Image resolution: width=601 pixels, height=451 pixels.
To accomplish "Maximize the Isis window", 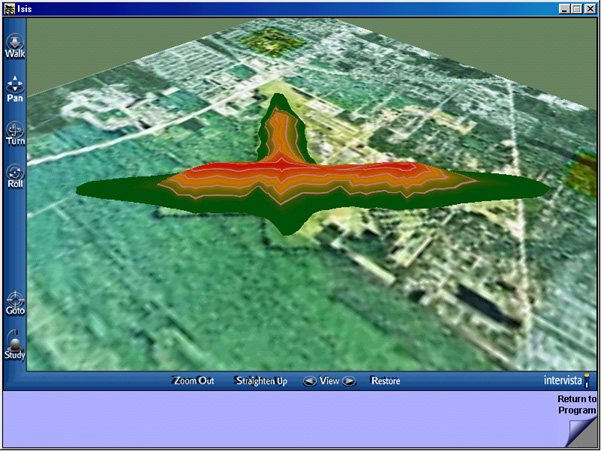I will click(576, 9).
